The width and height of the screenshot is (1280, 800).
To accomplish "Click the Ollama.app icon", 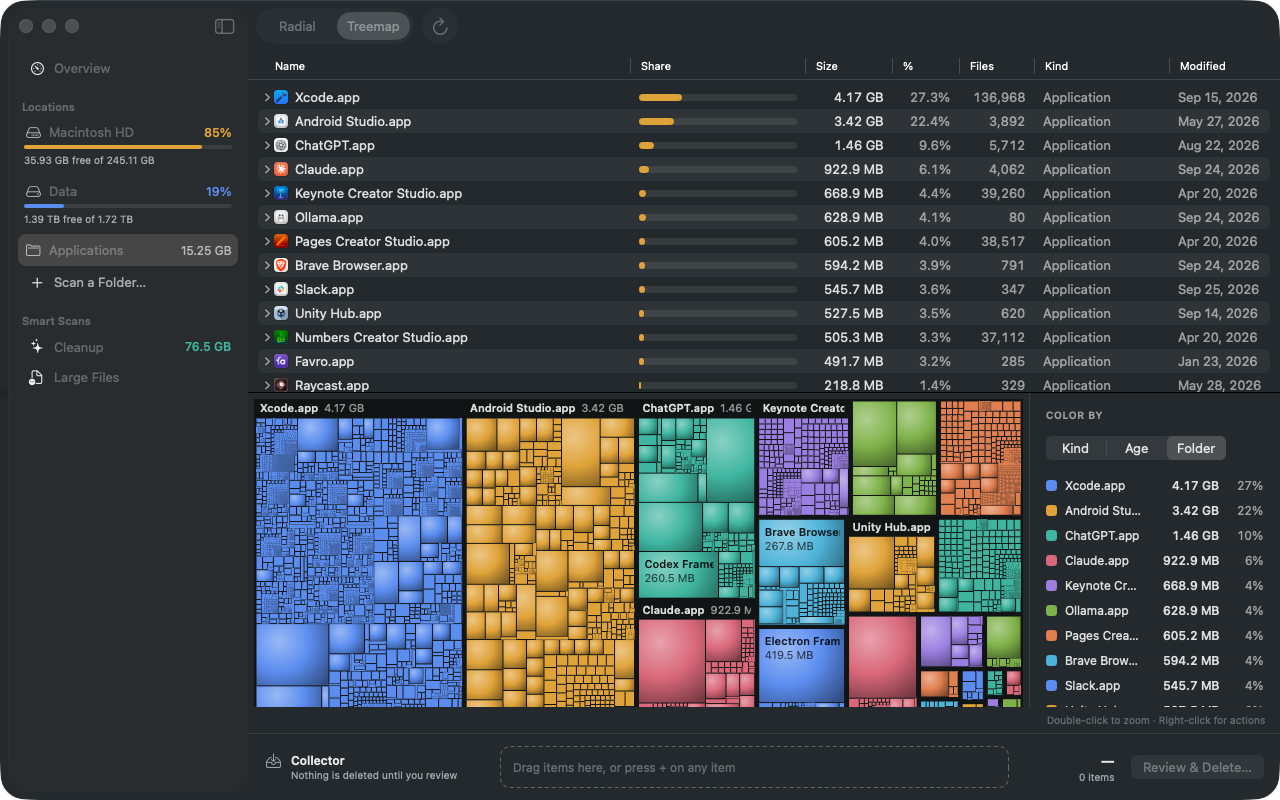I will pyautogui.click(x=281, y=218).
